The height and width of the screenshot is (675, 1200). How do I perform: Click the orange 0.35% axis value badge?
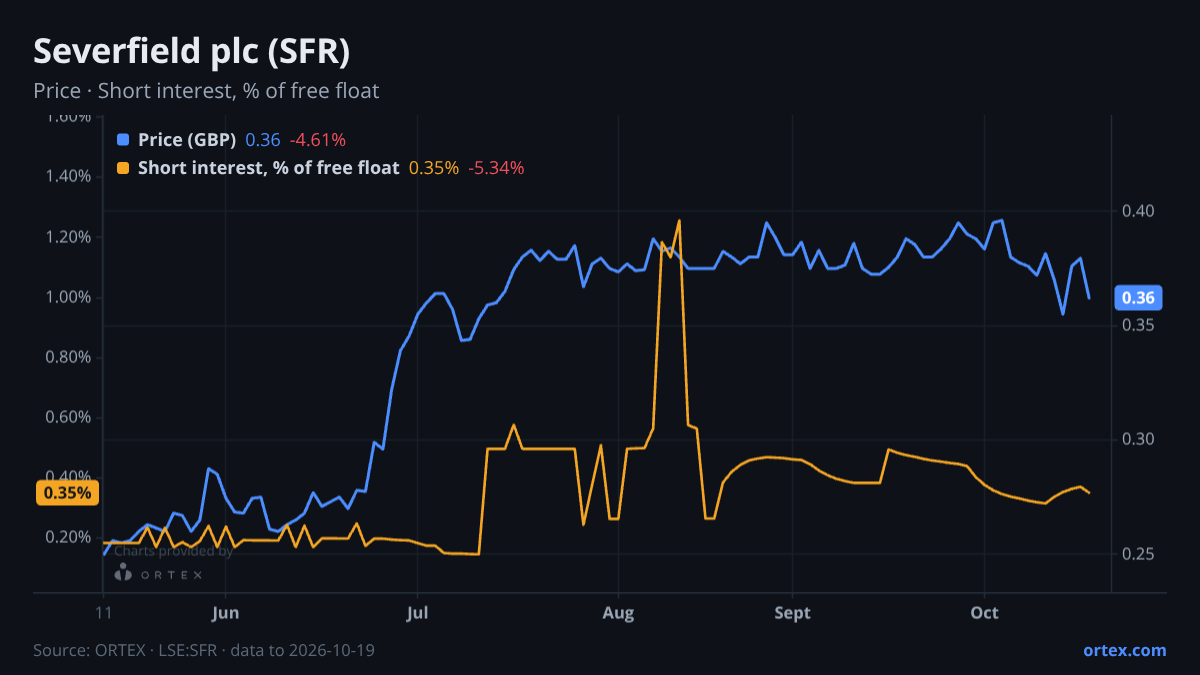coord(68,493)
